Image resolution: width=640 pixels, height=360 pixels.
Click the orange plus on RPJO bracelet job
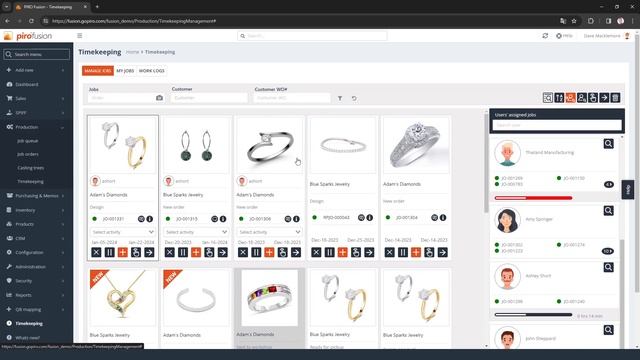coord(342,252)
